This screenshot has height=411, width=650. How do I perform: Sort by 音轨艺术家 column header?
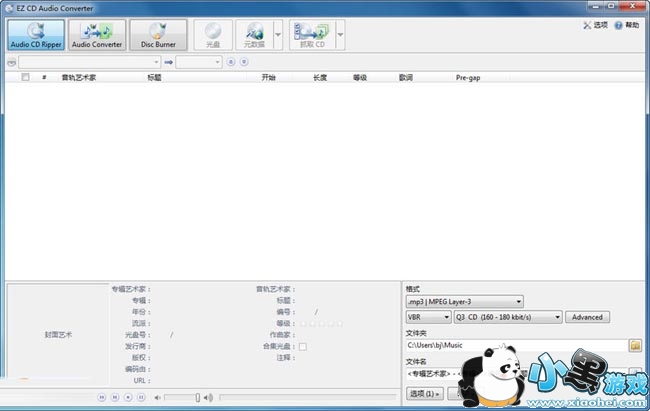(78, 78)
